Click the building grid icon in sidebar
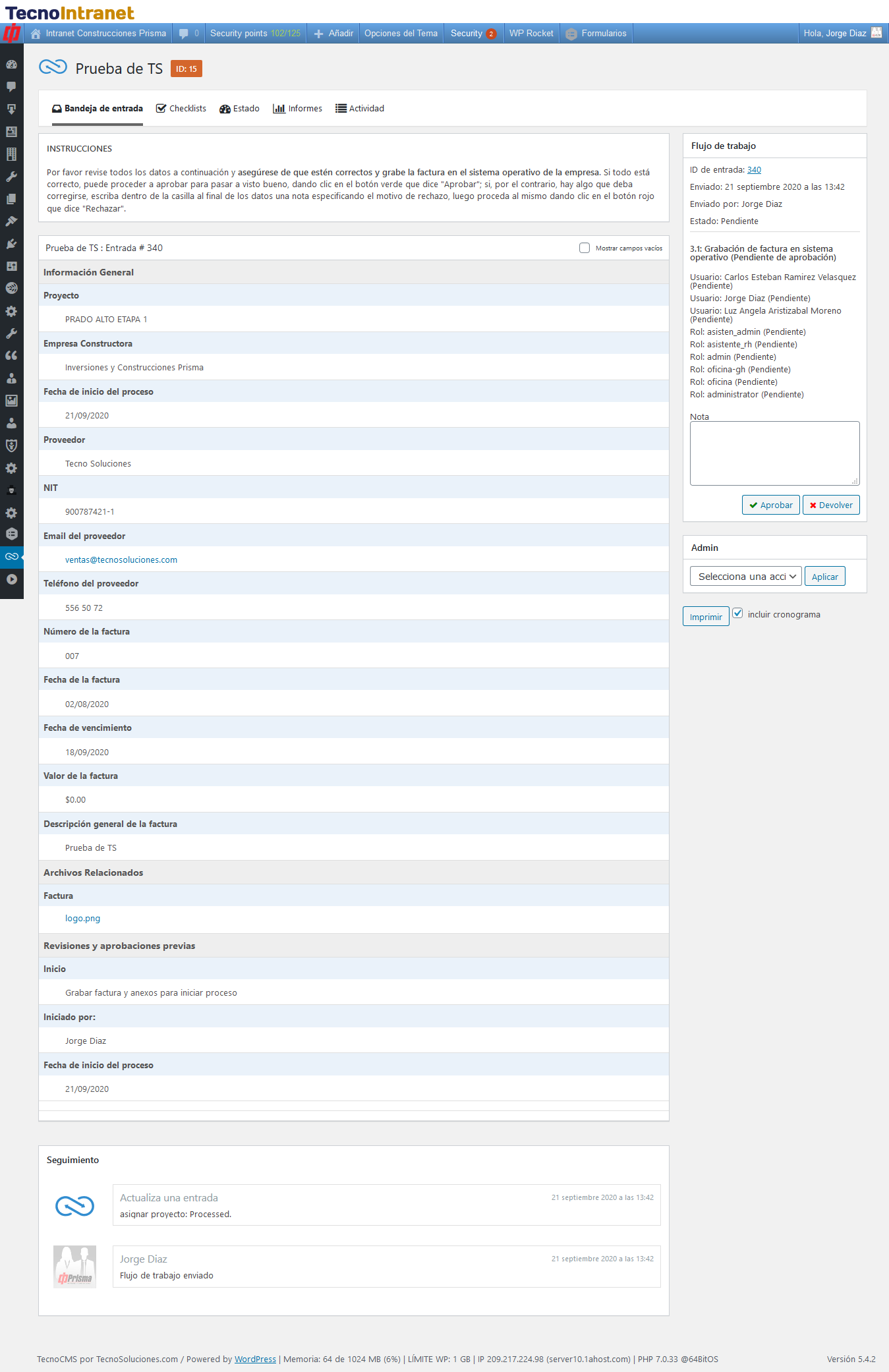The height and width of the screenshot is (1372, 889). click(x=11, y=154)
